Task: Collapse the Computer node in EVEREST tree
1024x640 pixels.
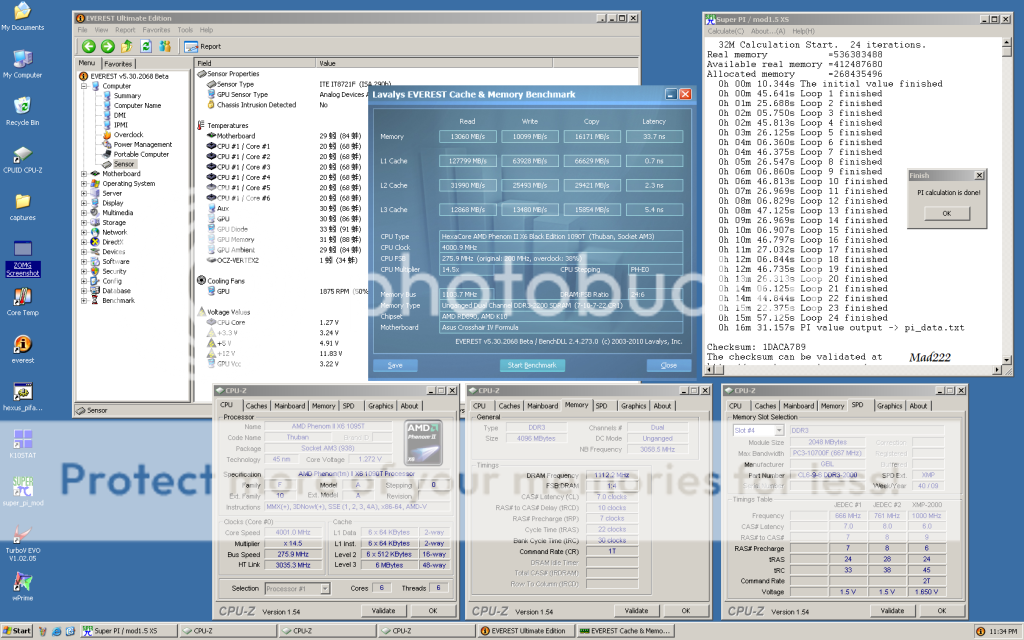Action: [84, 86]
